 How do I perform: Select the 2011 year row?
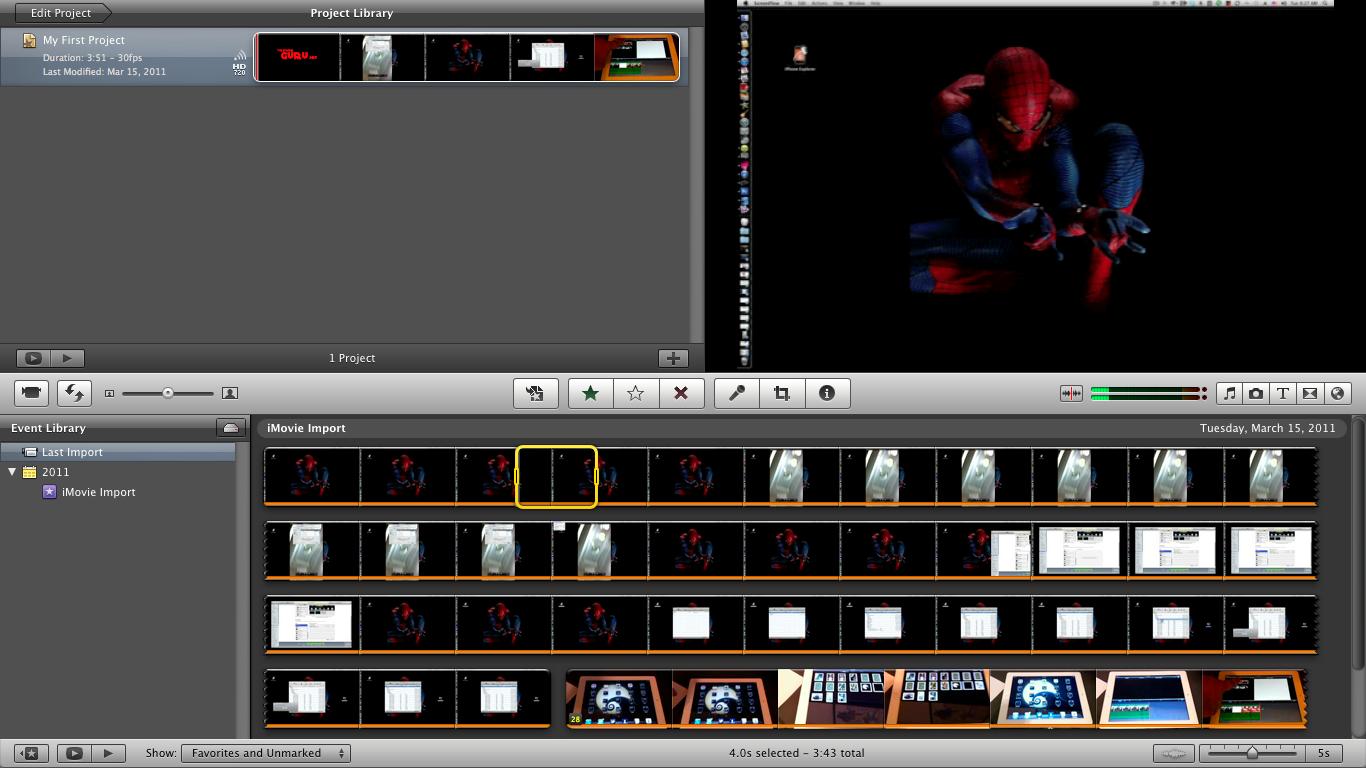[x=117, y=472]
